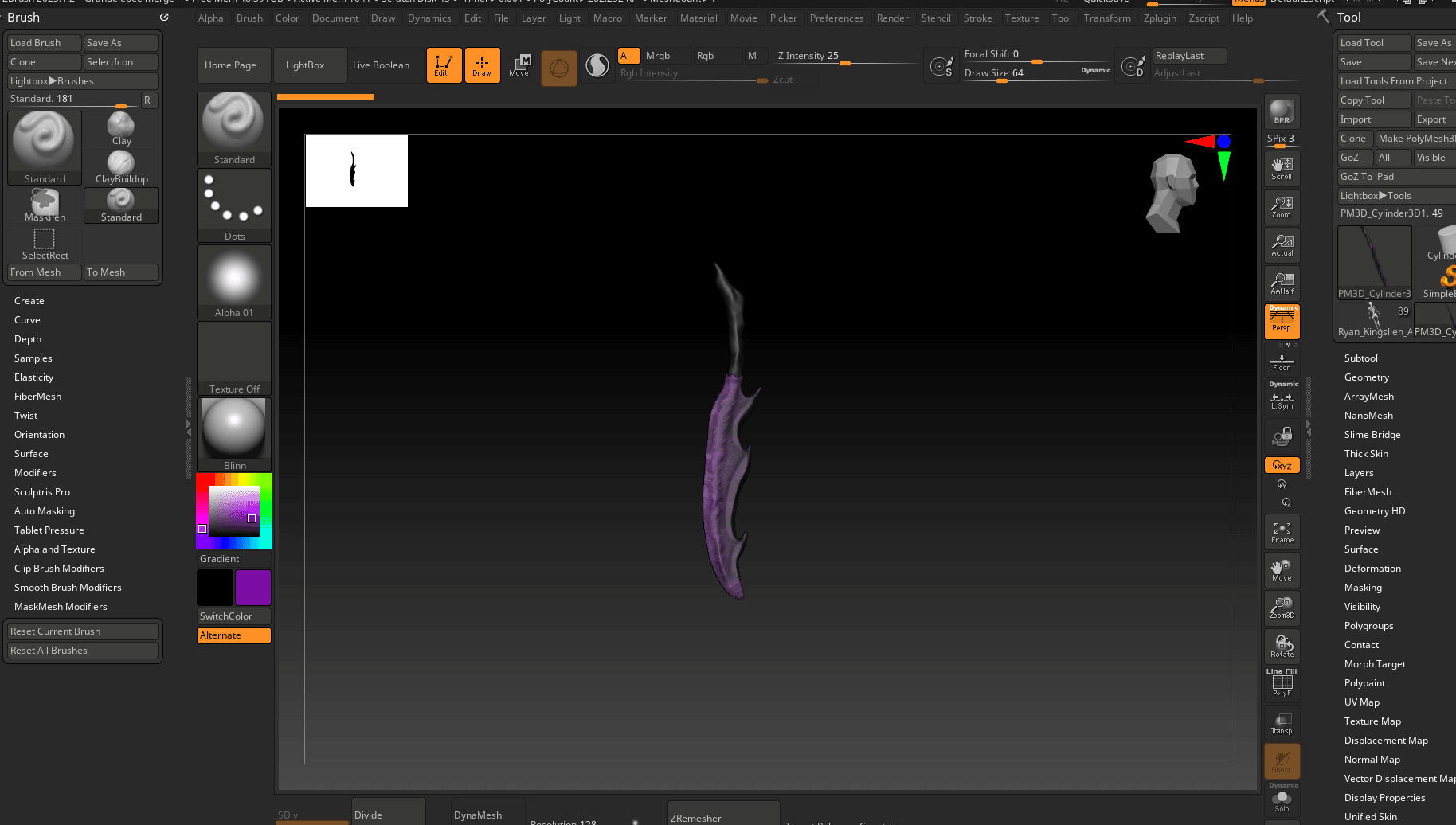The width and height of the screenshot is (1456, 825).
Task: Open the Material menu
Action: pos(699,18)
